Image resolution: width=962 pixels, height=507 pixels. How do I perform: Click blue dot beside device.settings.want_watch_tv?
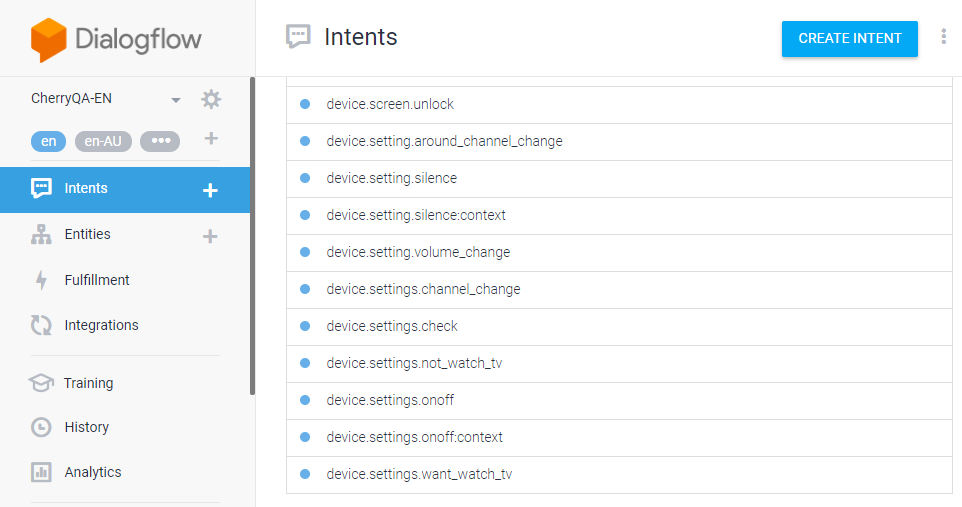pyautogui.click(x=305, y=474)
